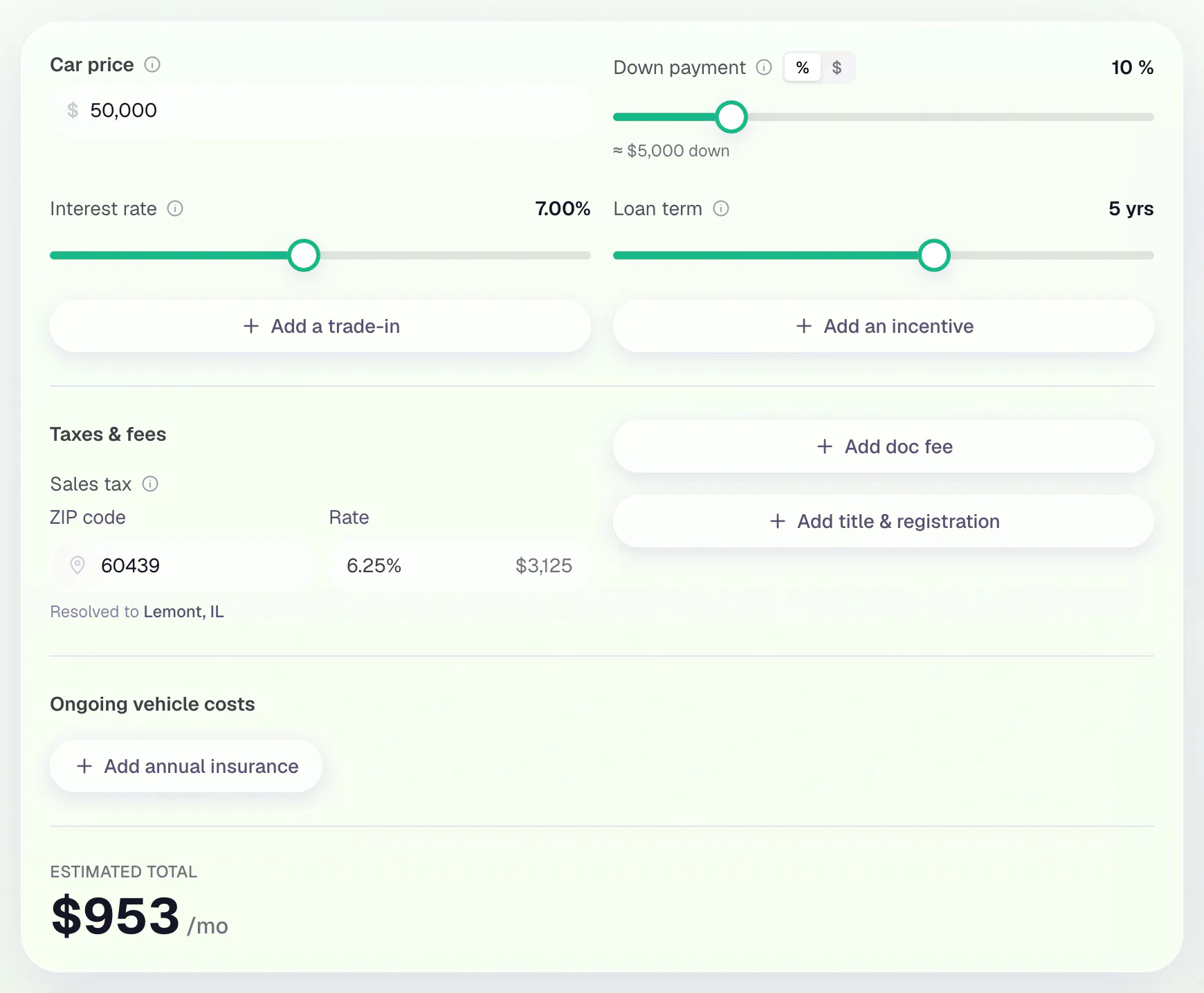Image resolution: width=1204 pixels, height=993 pixels.
Task: Switch down payment to percent mode
Action: 803,67
